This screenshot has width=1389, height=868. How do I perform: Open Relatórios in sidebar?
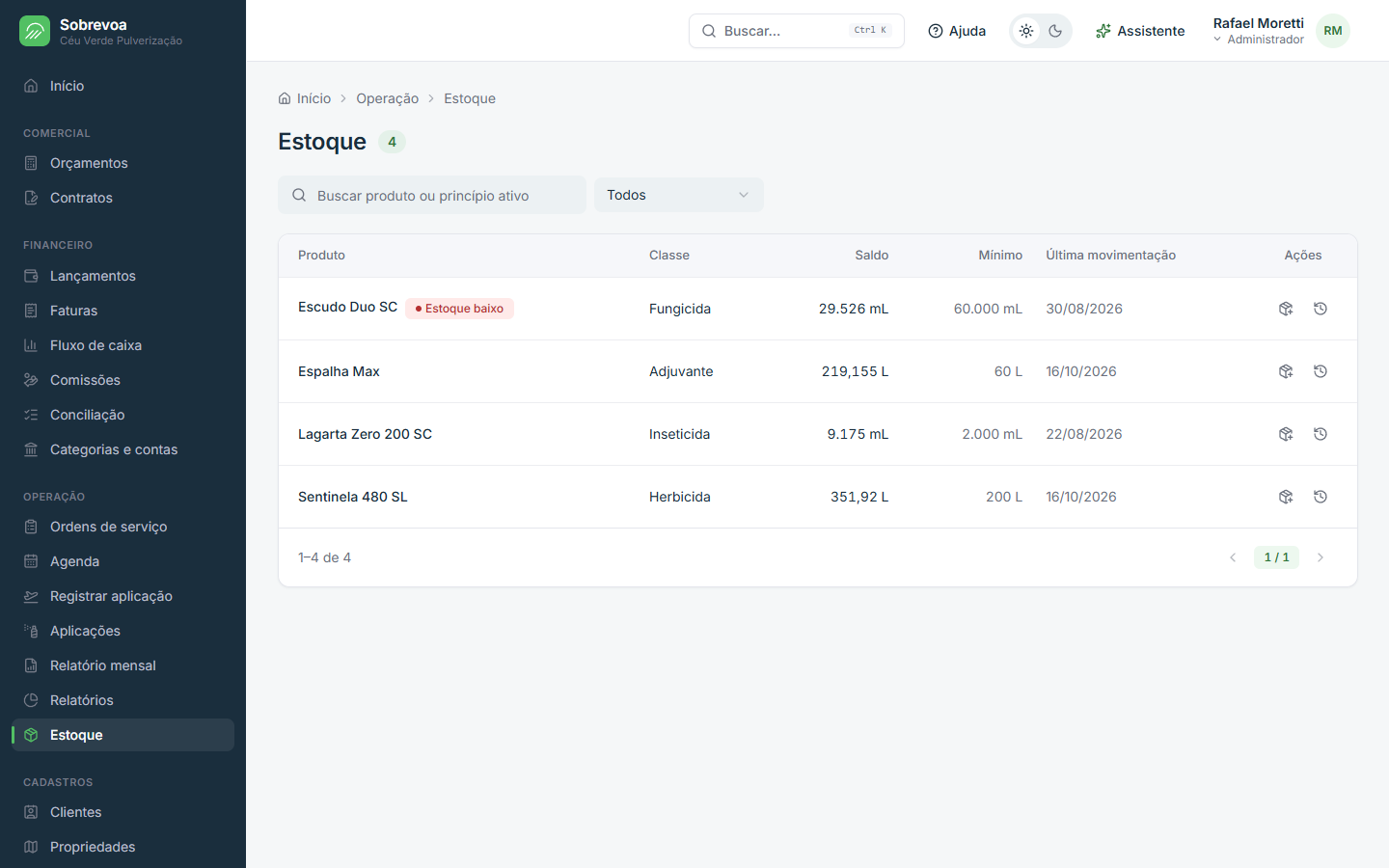click(x=123, y=700)
